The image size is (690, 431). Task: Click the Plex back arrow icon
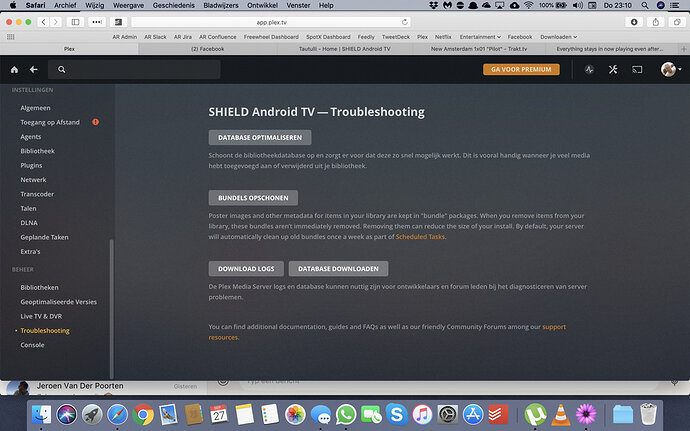pyautogui.click(x=33, y=70)
